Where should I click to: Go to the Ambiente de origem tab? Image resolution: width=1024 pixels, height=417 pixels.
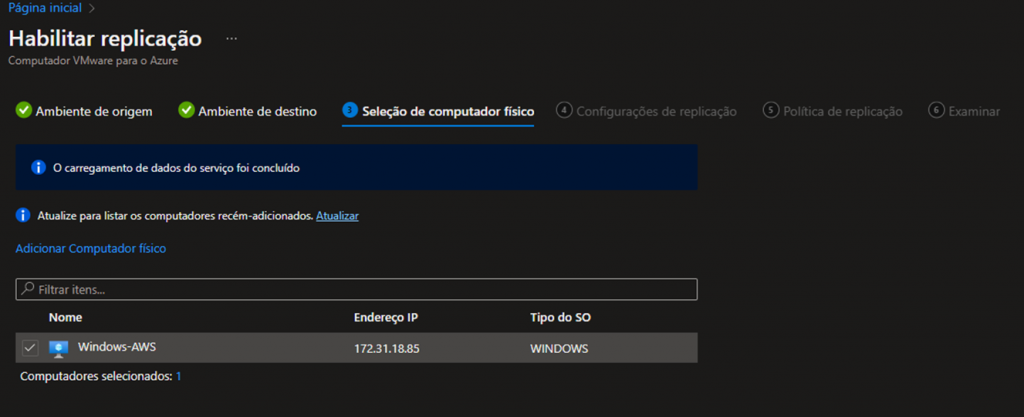[93, 111]
